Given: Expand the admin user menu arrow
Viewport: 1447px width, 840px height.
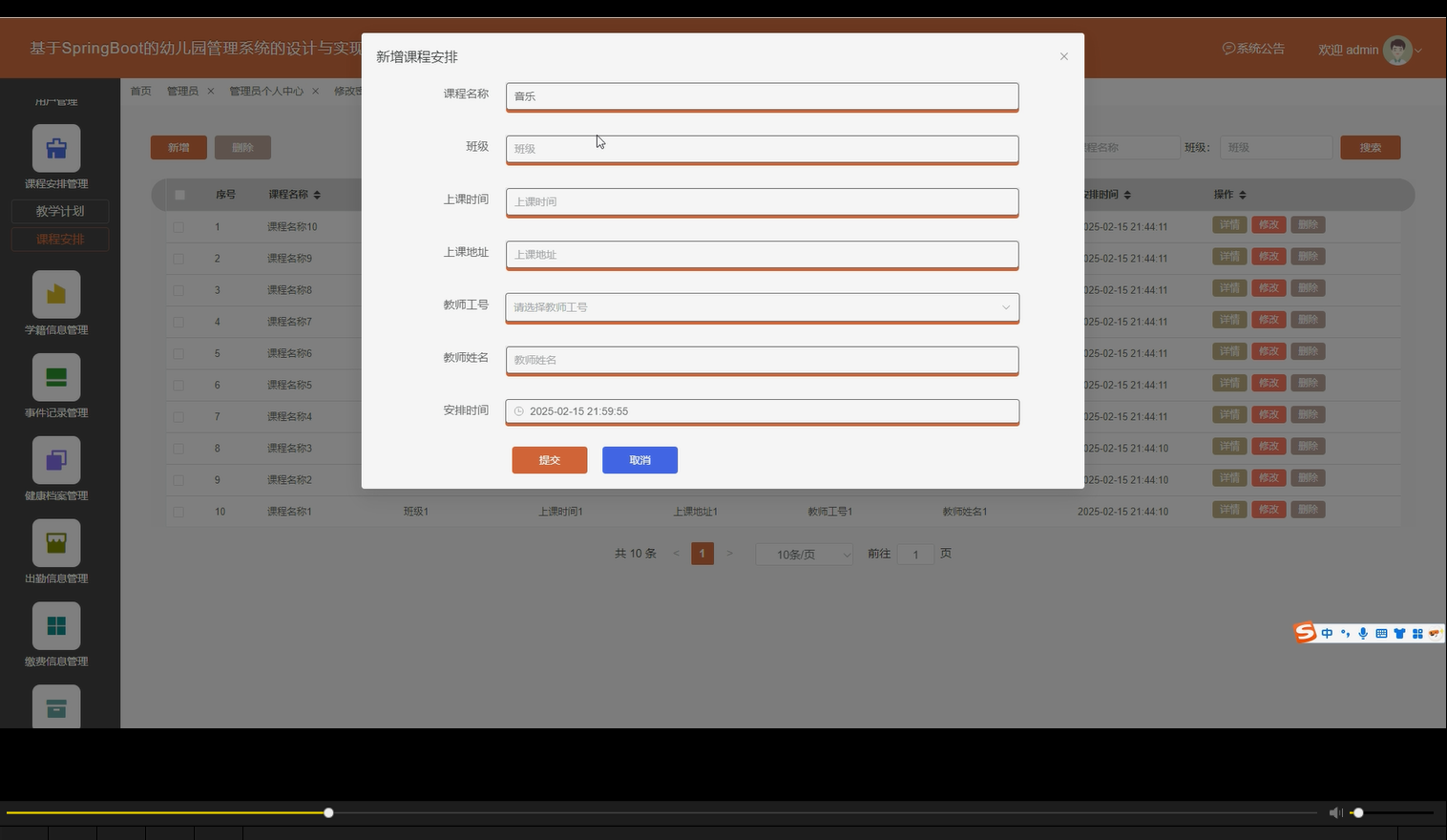Looking at the screenshot, I should tap(1418, 51).
